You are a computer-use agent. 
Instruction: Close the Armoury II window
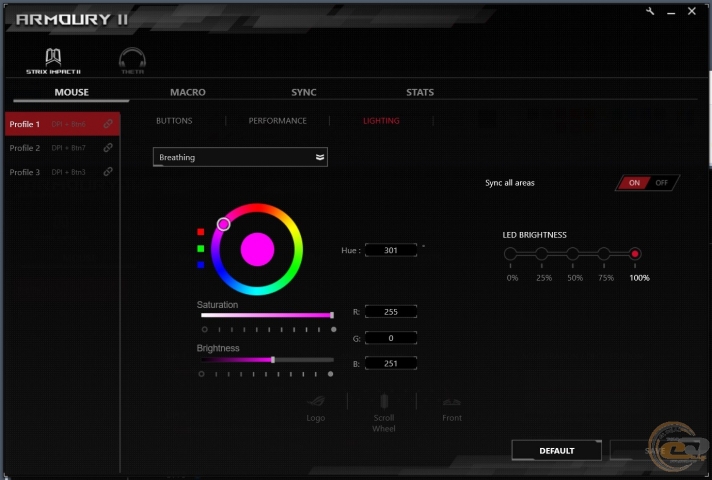point(692,11)
